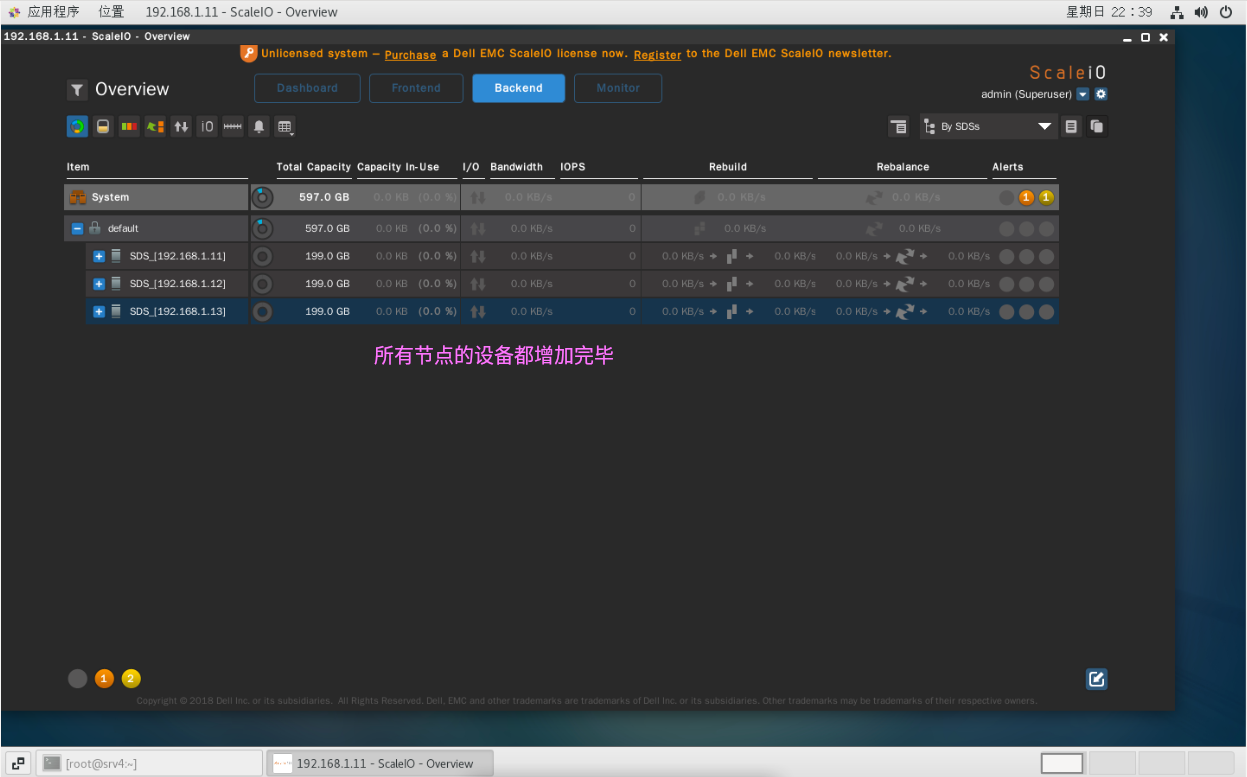Click the Alerts column header

point(1008,167)
